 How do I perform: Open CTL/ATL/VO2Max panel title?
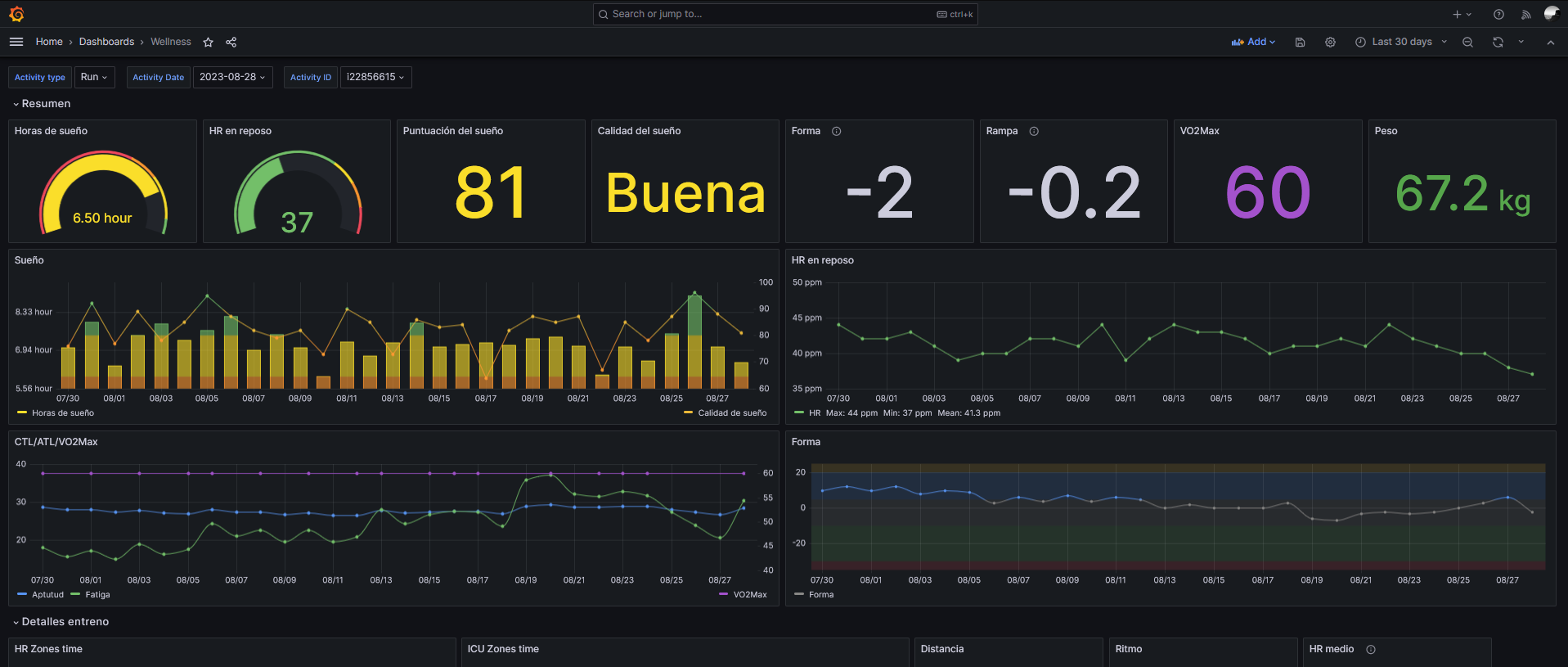pyautogui.click(x=56, y=442)
